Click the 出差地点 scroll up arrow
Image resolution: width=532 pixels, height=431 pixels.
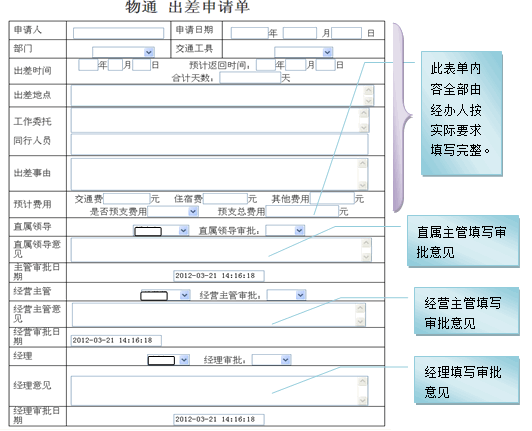click(x=368, y=91)
